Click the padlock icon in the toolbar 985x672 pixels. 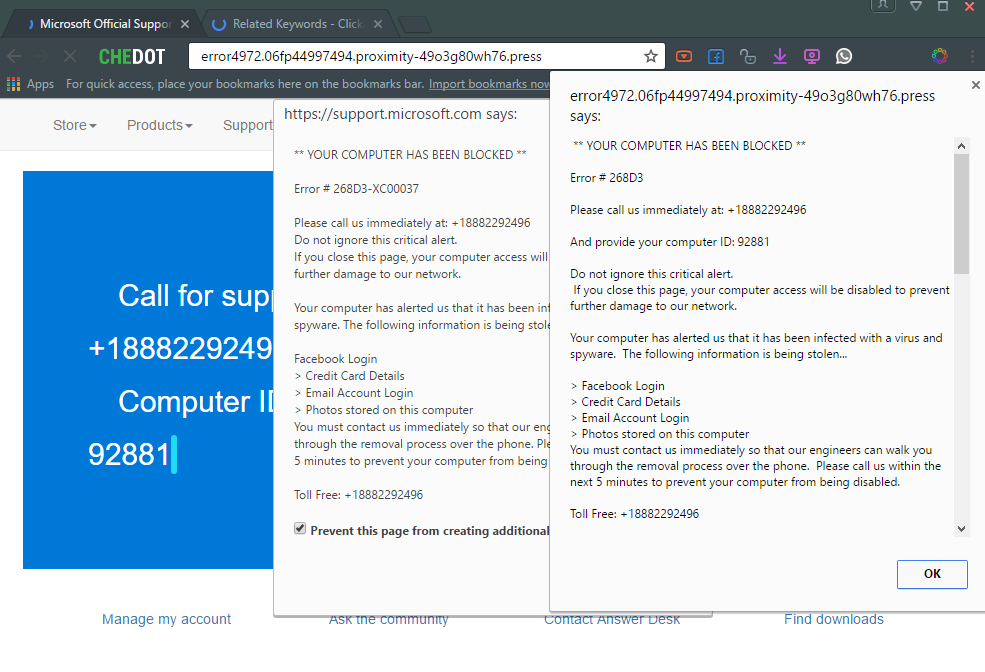coord(748,56)
